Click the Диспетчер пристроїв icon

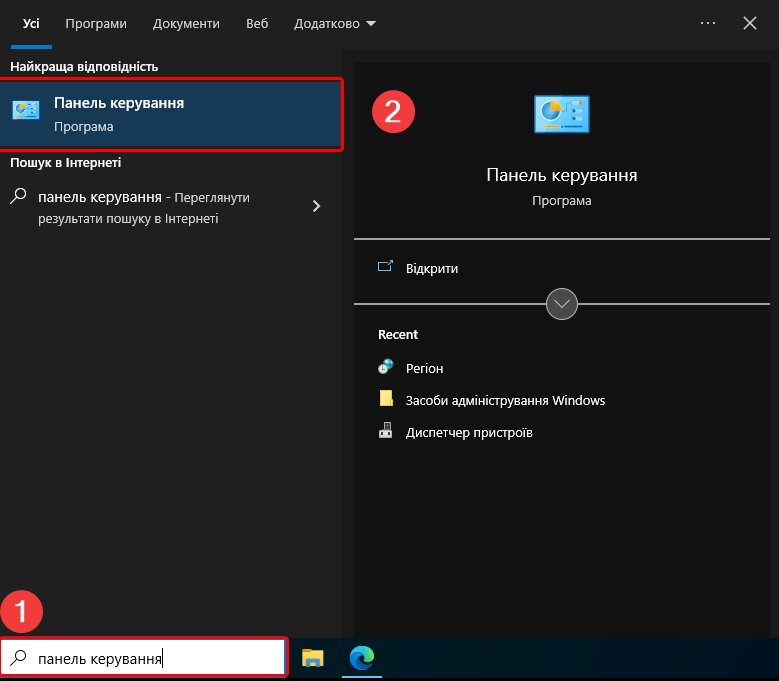point(386,432)
